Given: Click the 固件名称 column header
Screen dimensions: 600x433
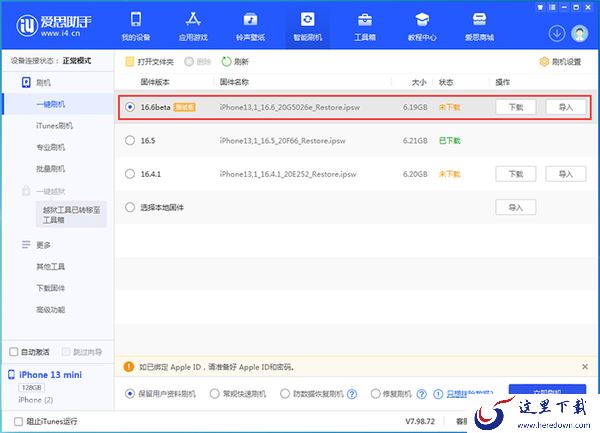Looking at the screenshot, I should (234, 82).
